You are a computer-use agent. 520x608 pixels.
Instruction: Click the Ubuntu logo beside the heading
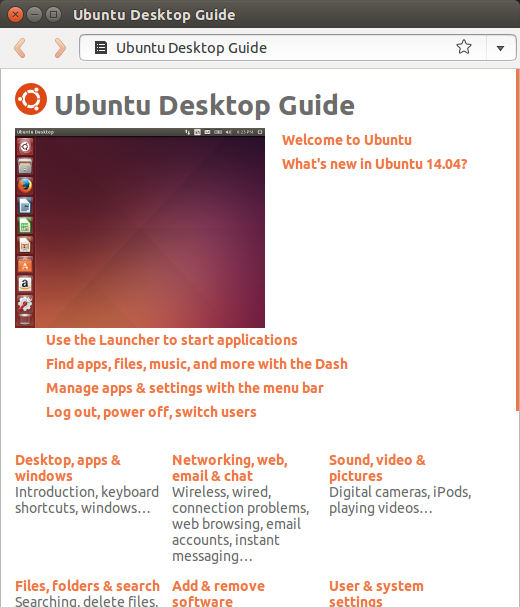coord(31,99)
